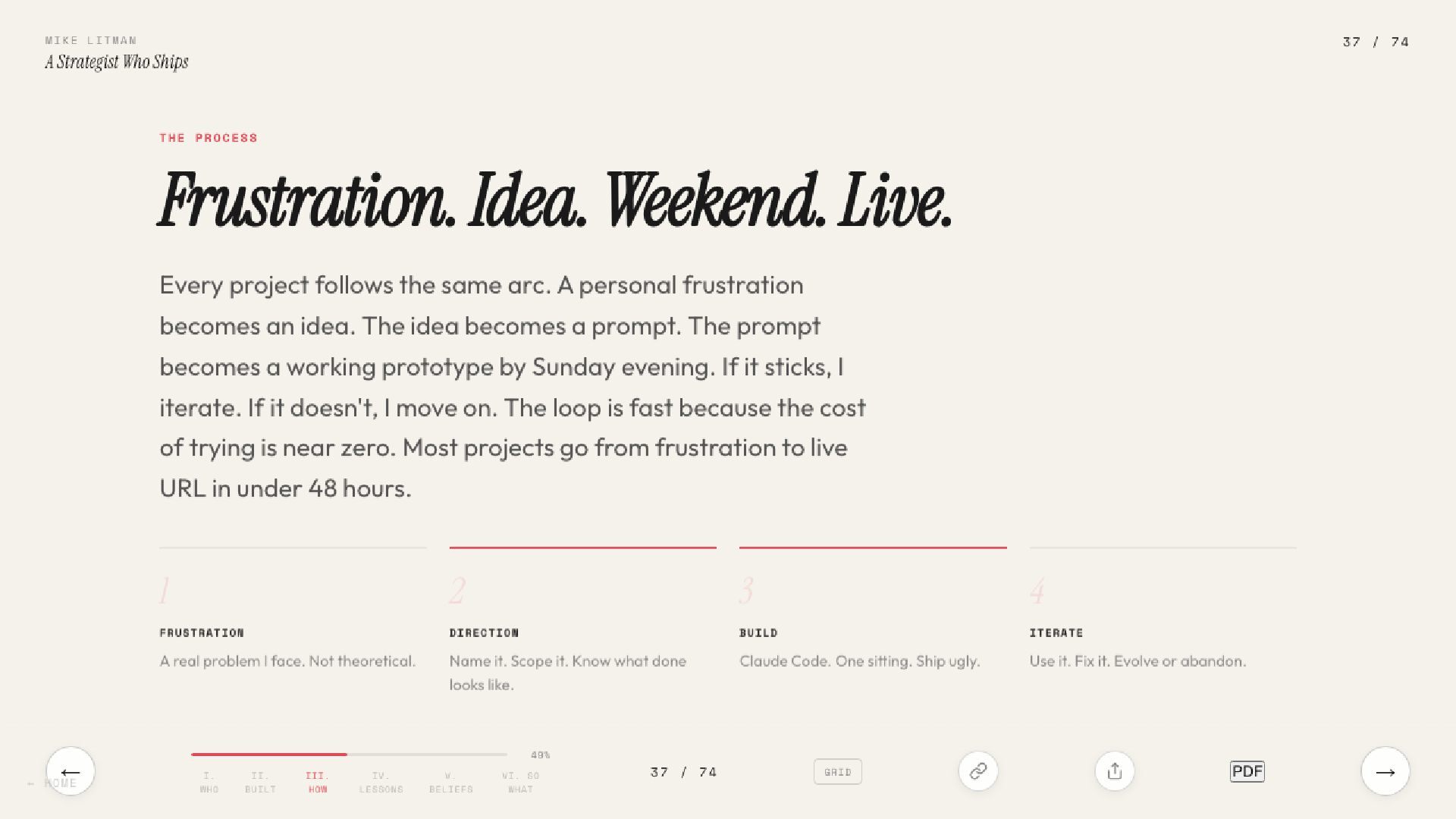Open the GRID overview button
Viewport: 1456px width, 819px height.
click(x=838, y=772)
